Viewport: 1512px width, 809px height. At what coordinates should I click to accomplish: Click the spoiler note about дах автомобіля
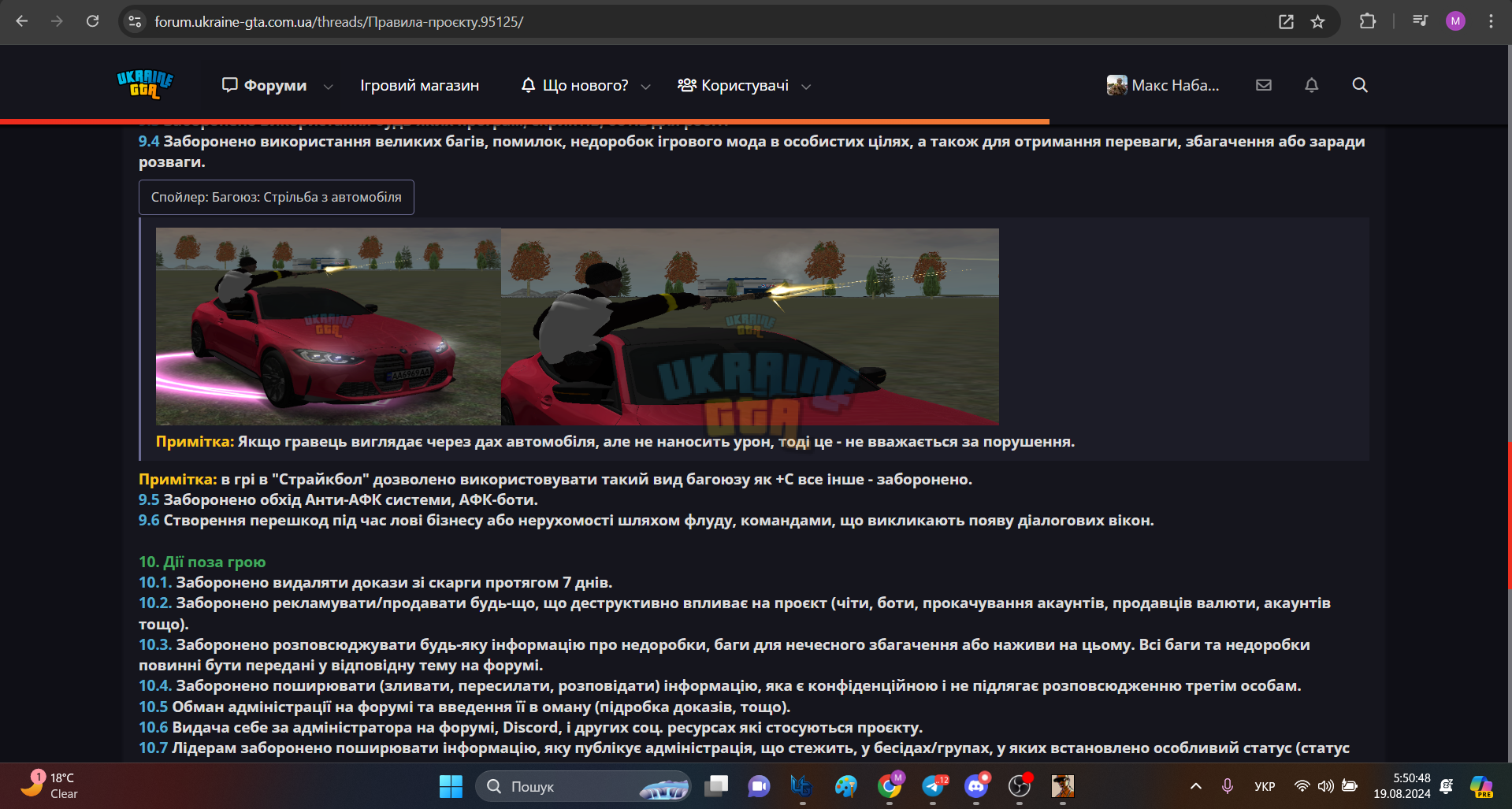pyautogui.click(x=615, y=441)
